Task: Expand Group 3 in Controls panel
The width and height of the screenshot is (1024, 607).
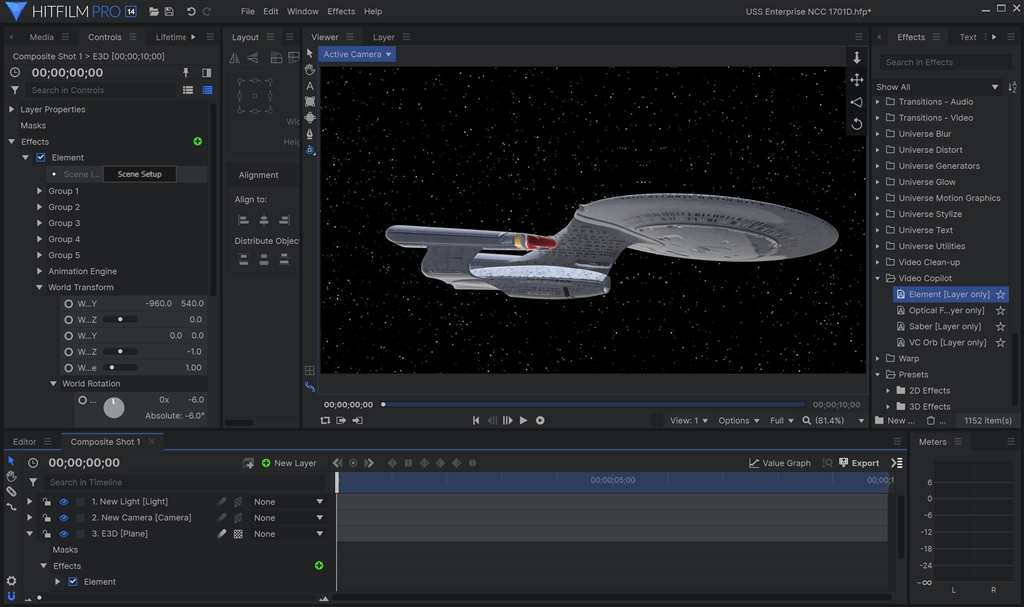Action: [40, 223]
